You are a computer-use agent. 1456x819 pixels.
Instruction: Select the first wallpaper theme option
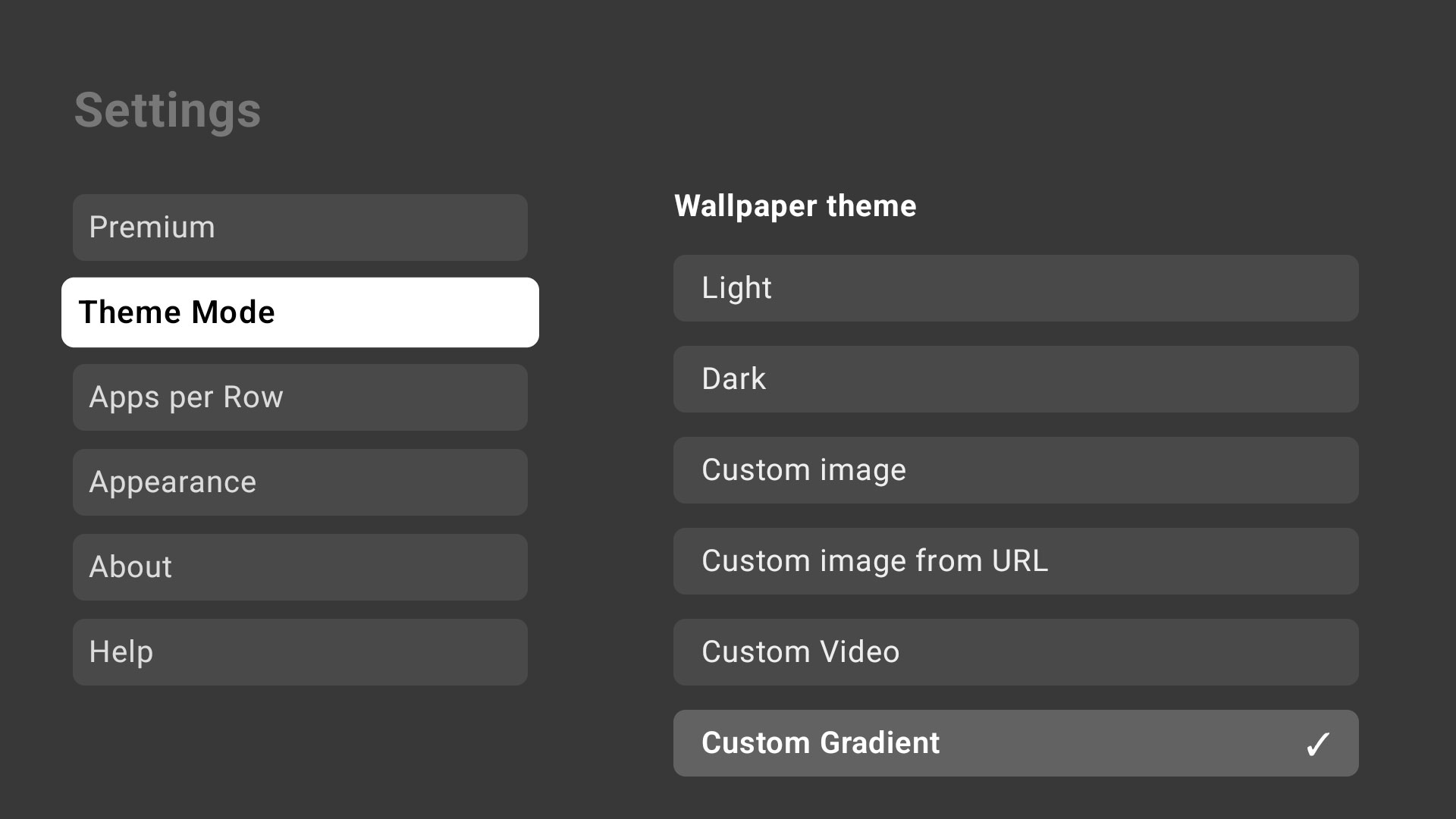[x=1015, y=288]
